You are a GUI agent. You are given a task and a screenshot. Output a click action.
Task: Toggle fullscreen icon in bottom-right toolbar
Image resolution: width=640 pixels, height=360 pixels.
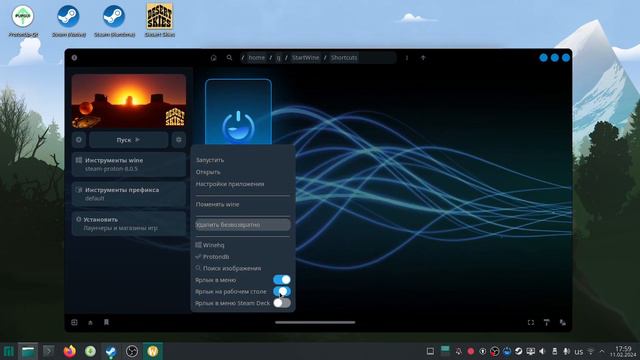531,322
